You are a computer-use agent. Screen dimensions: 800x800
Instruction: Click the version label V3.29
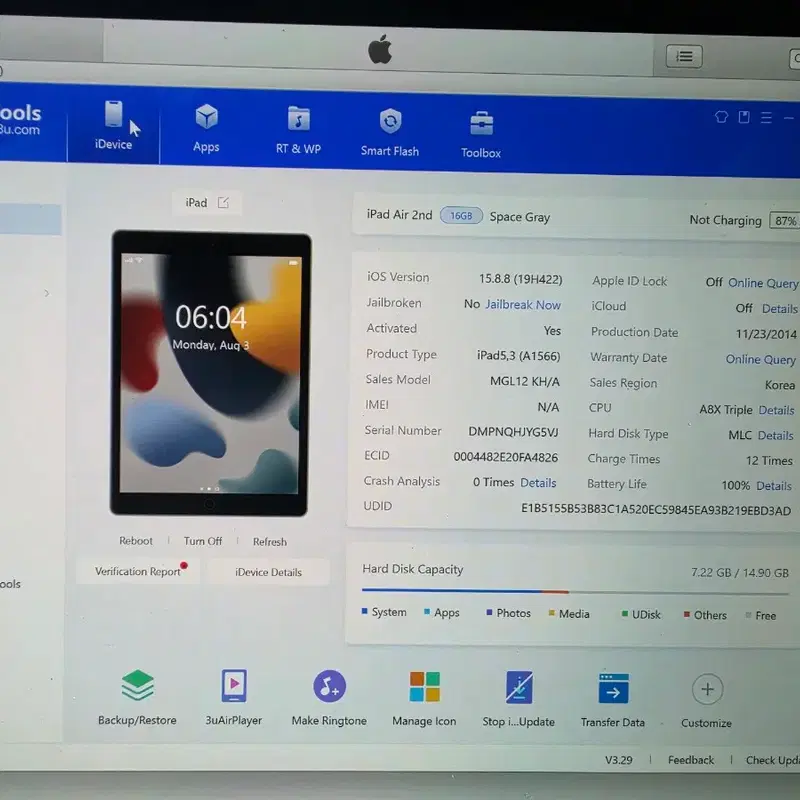point(618,760)
